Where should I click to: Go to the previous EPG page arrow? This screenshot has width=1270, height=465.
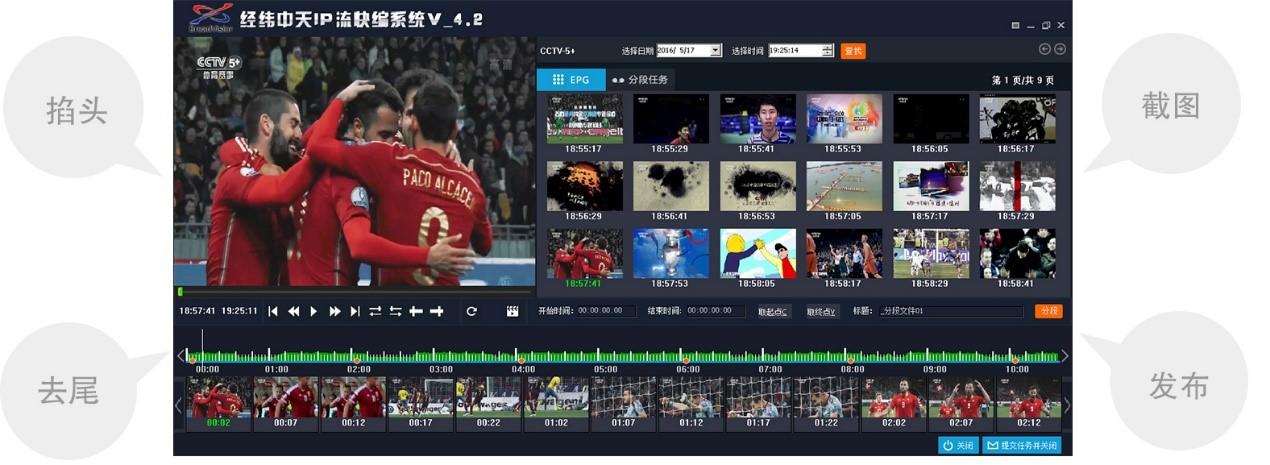pos(1045,49)
